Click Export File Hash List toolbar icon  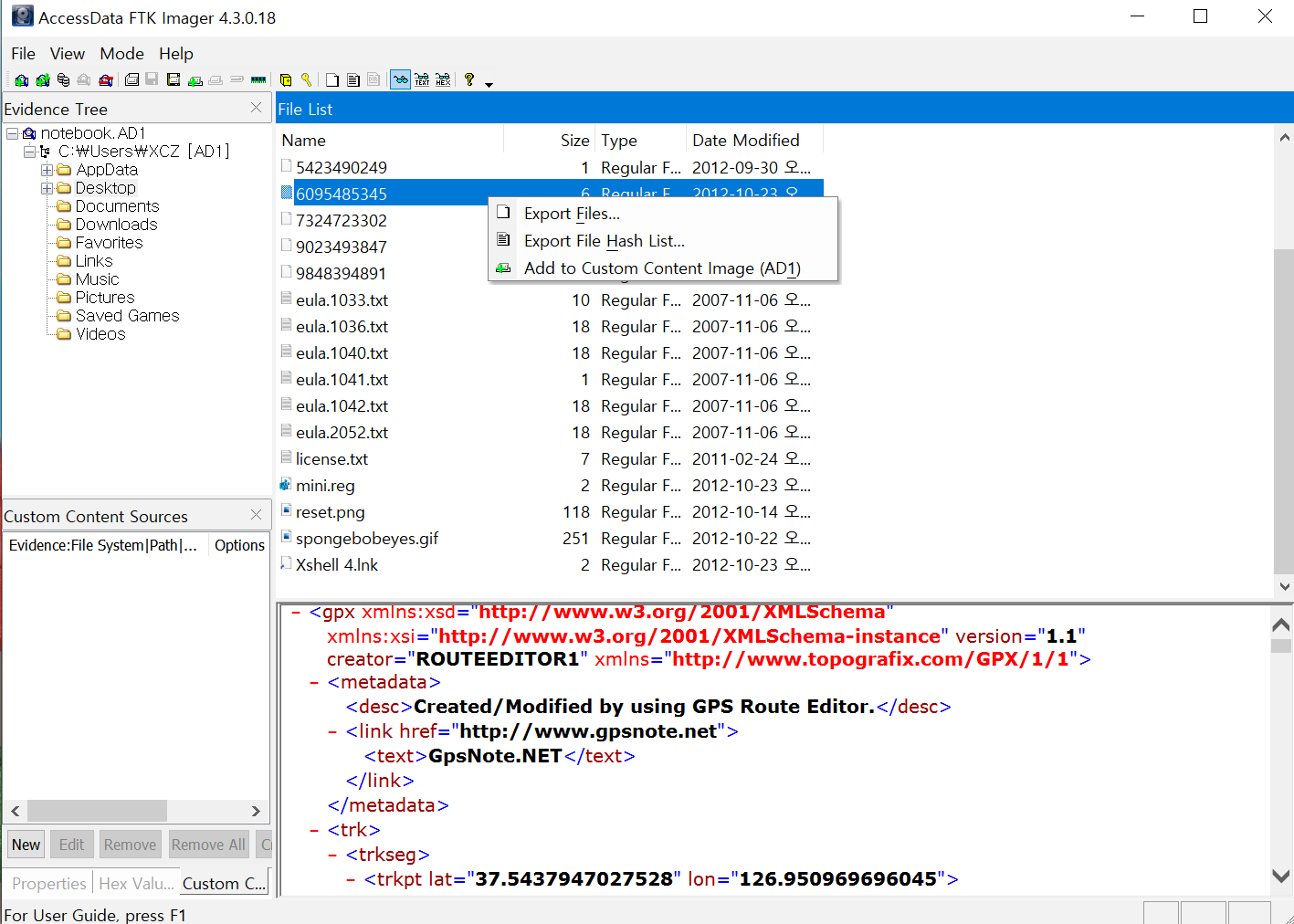(x=353, y=80)
